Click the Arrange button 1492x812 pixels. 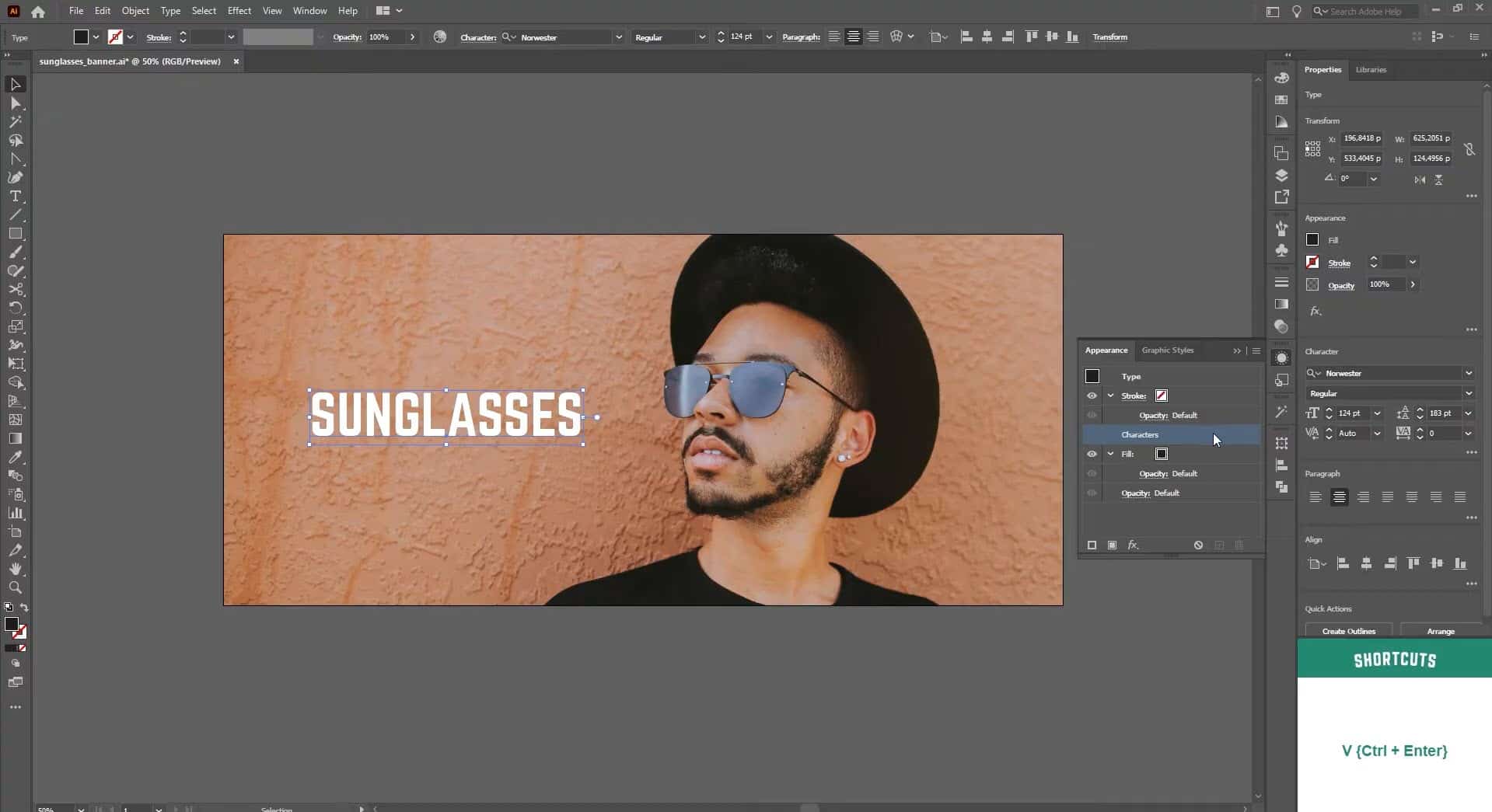point(1441,631)
